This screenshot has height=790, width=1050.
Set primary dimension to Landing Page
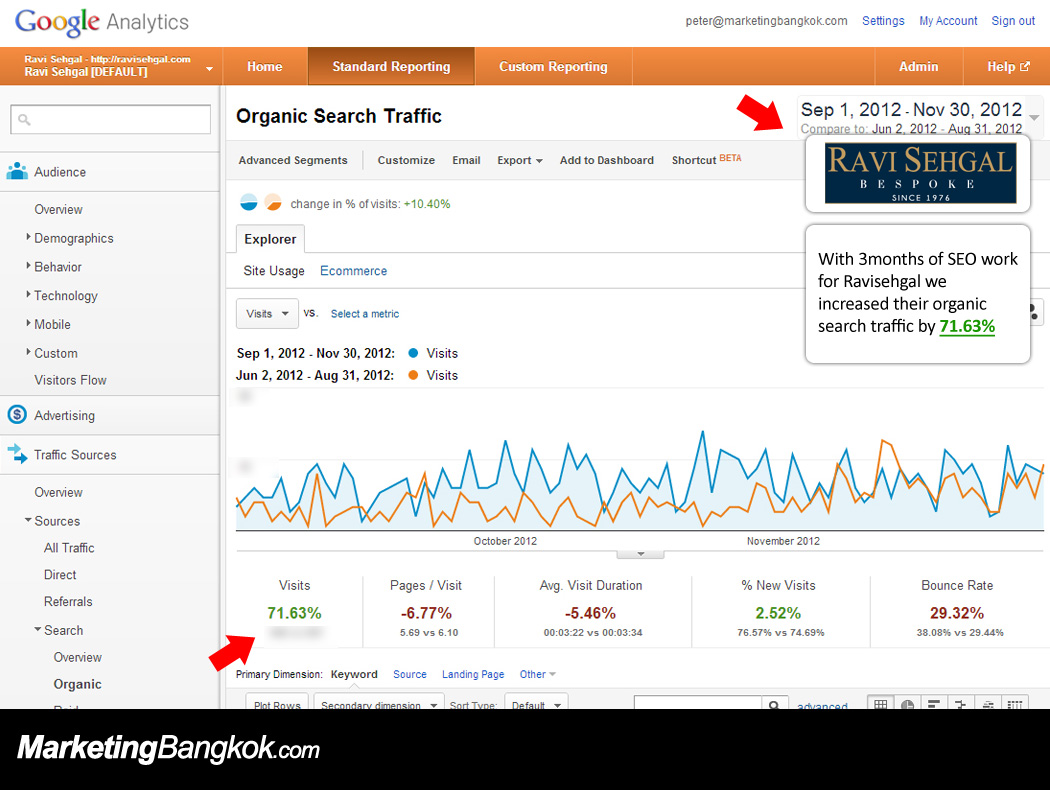473,674
